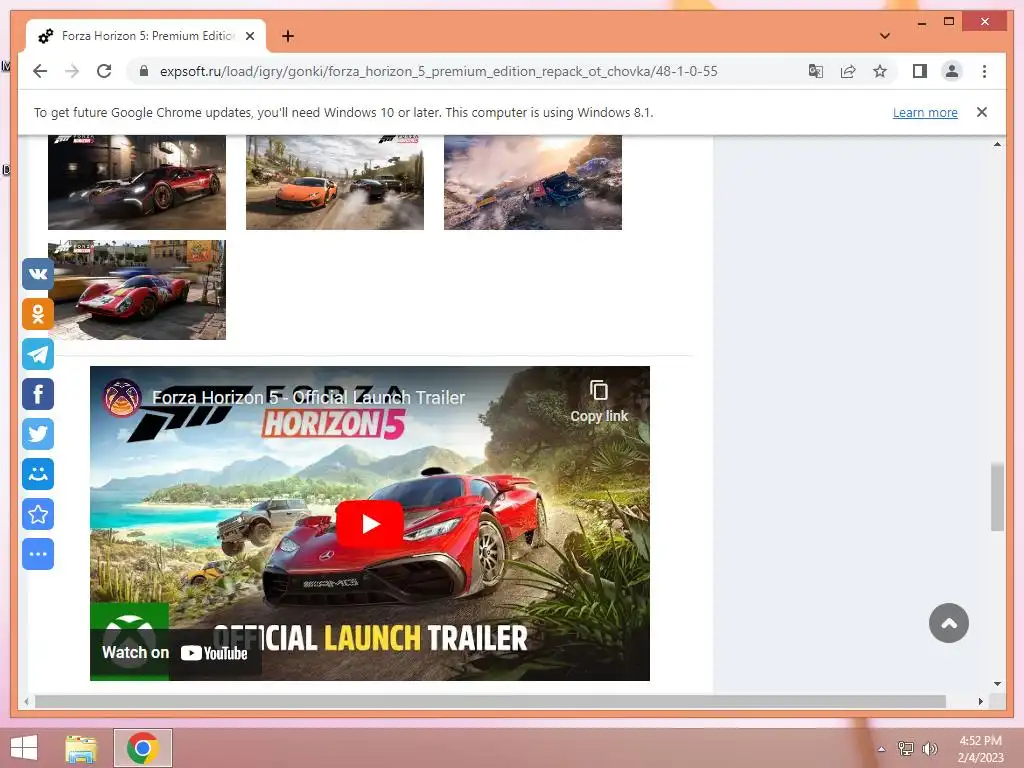Open the tab search dropdown arrow
The image size is (1024, 768).
884,36
